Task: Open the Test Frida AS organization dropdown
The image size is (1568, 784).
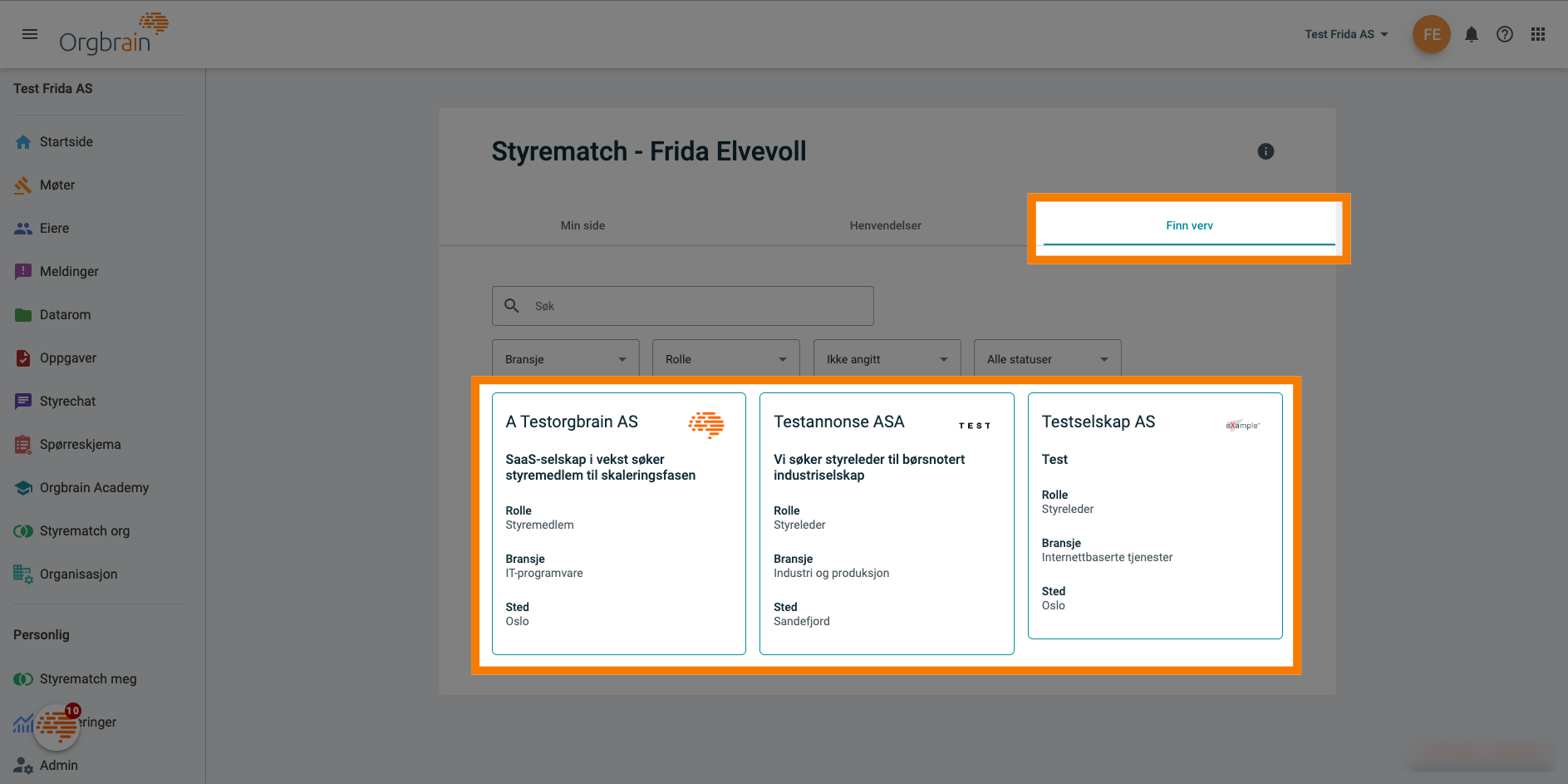Action: coord(1346,34)
